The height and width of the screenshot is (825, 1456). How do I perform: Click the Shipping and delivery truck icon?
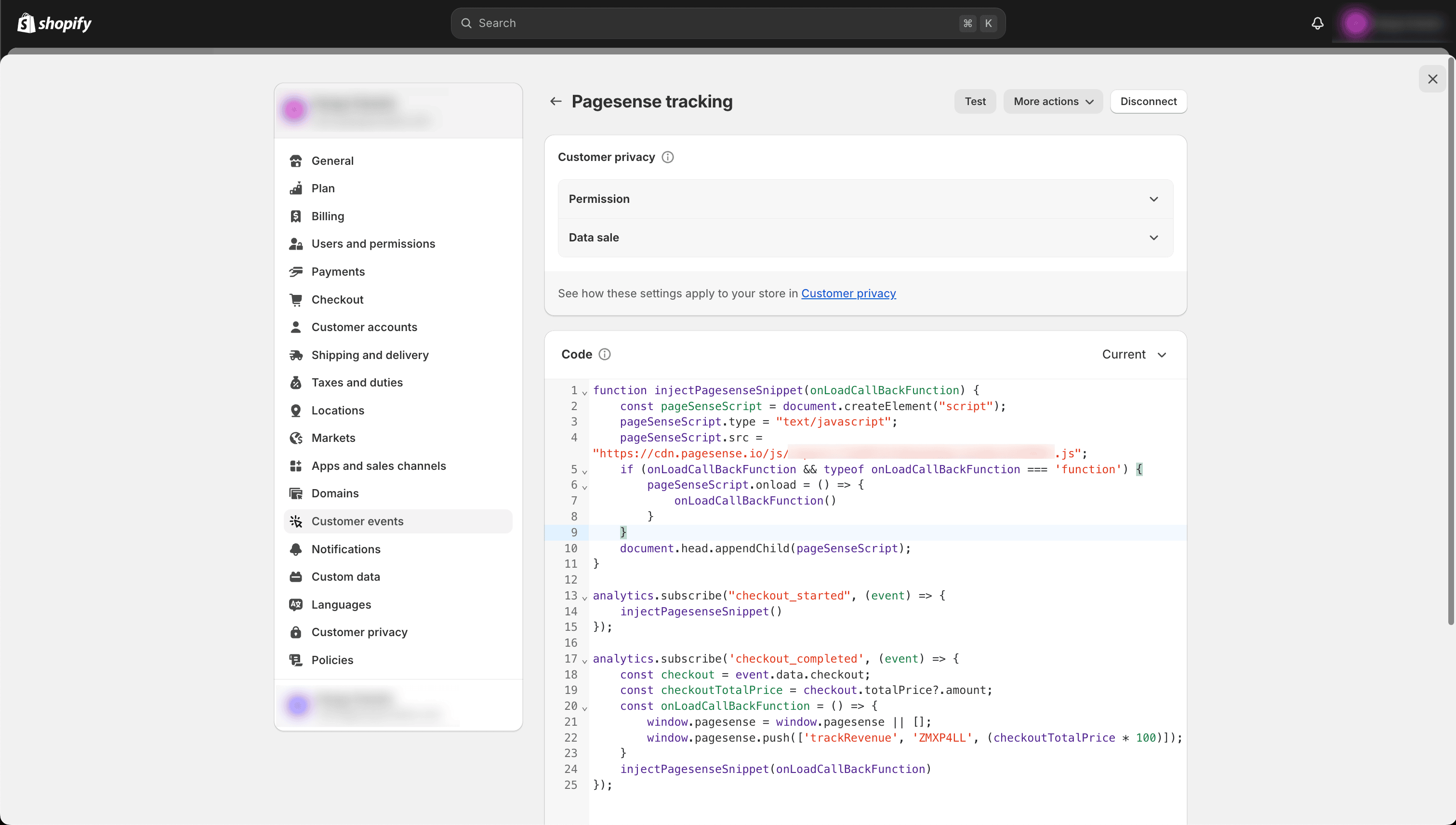[296, 355]
